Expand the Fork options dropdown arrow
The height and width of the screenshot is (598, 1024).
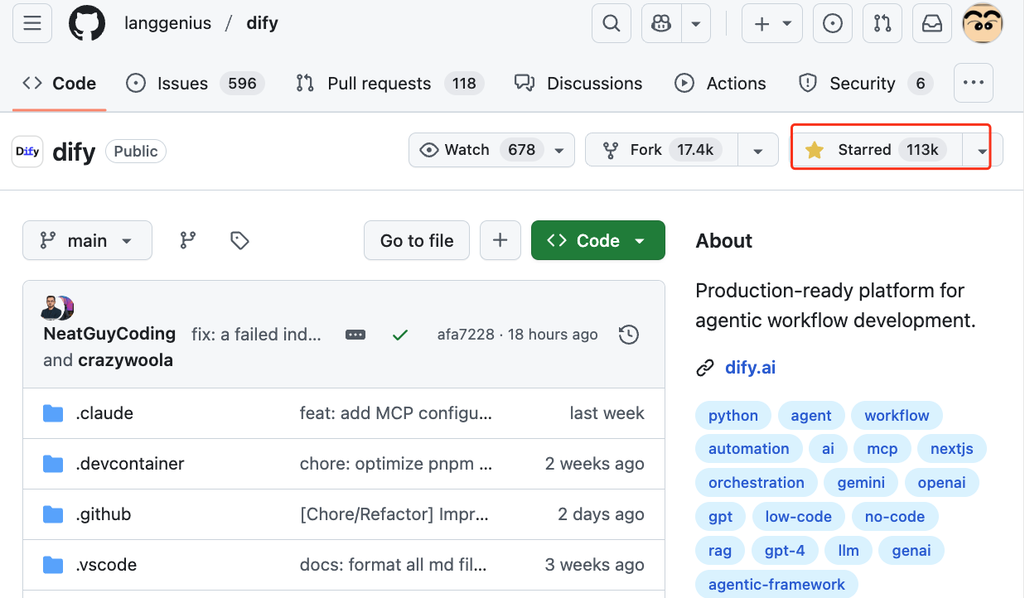758,150
